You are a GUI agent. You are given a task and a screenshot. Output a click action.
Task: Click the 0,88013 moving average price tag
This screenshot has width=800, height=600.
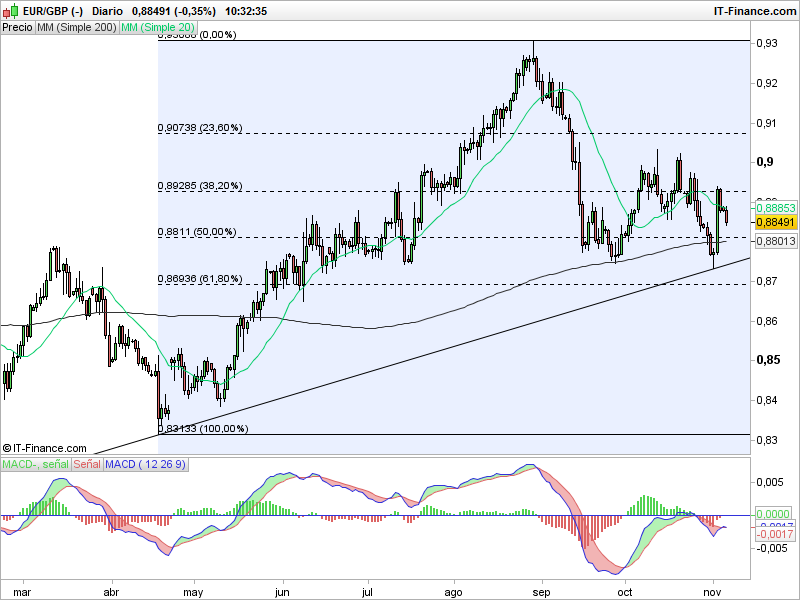776,241
